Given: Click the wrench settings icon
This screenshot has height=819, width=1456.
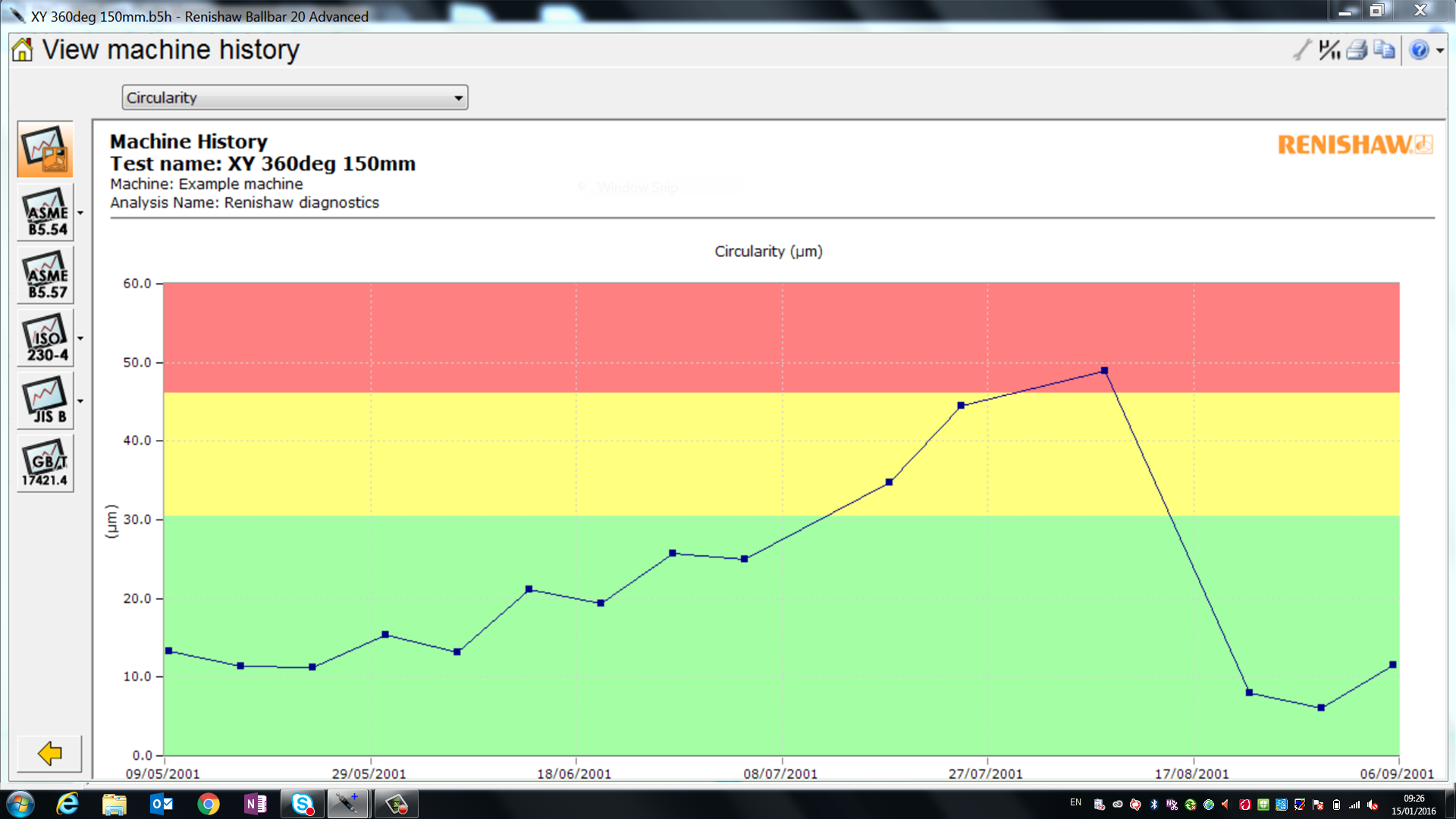Looking at the screenshot, I should tap(1301, 50).
